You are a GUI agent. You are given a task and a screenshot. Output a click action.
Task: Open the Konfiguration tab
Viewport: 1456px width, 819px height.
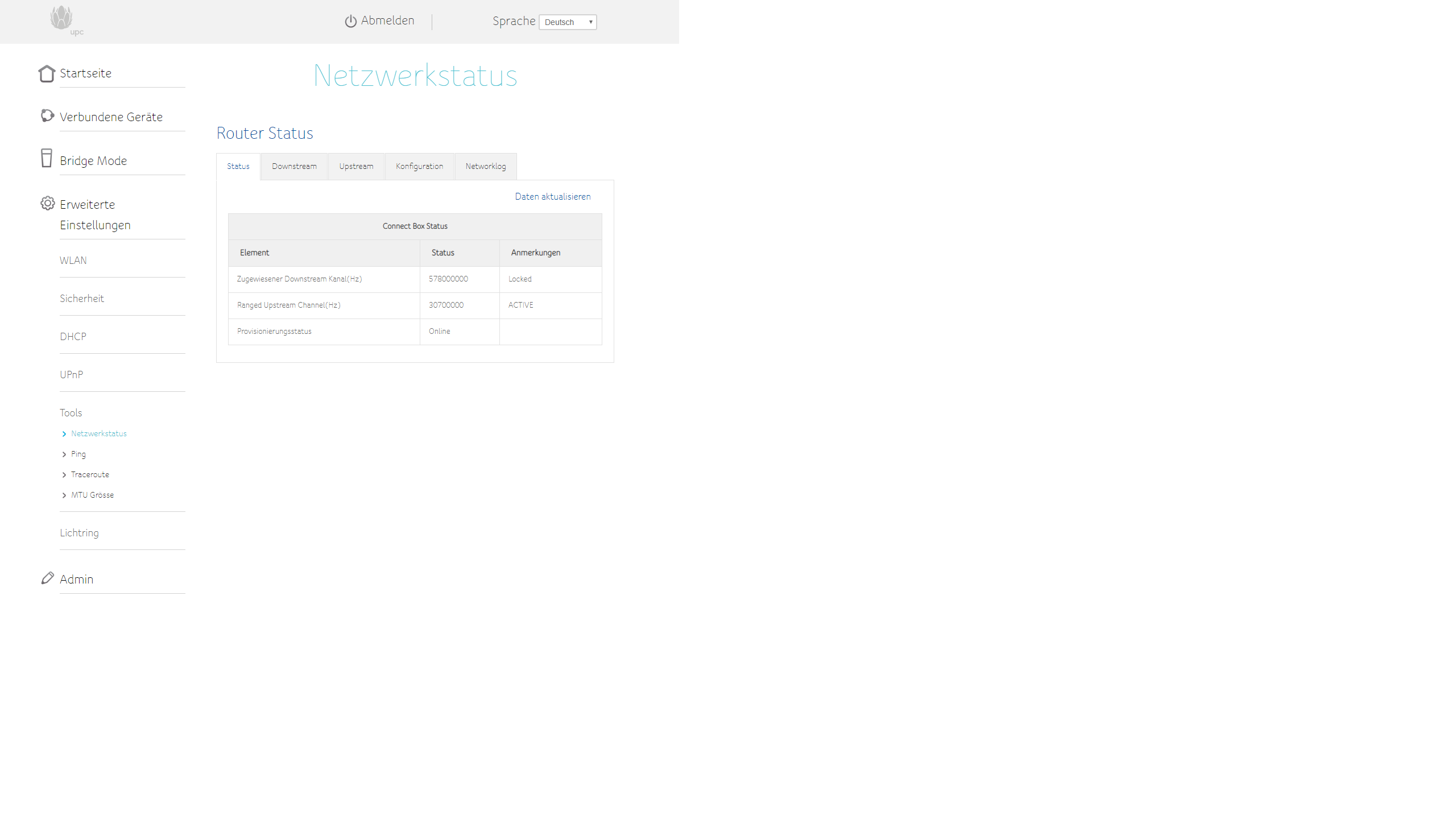[x=419, y=167]
